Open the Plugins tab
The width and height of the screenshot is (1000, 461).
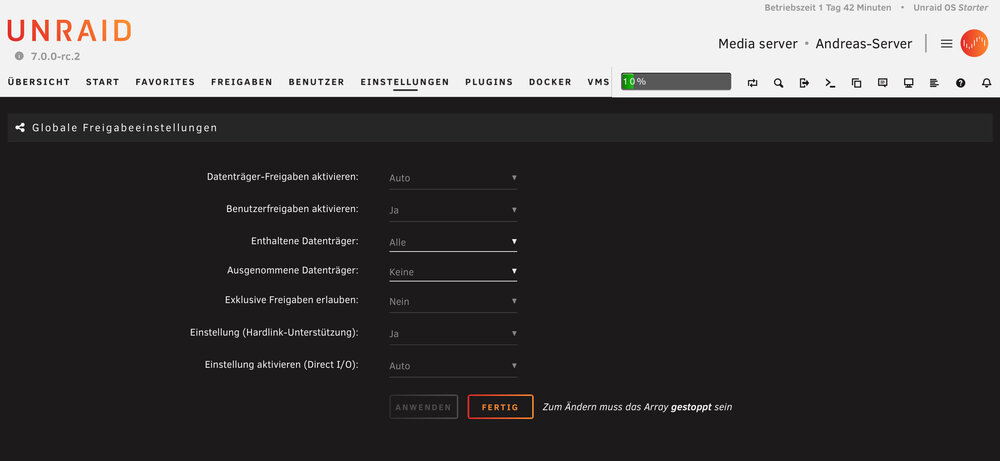pyautogui.click(x=489, y=82)
